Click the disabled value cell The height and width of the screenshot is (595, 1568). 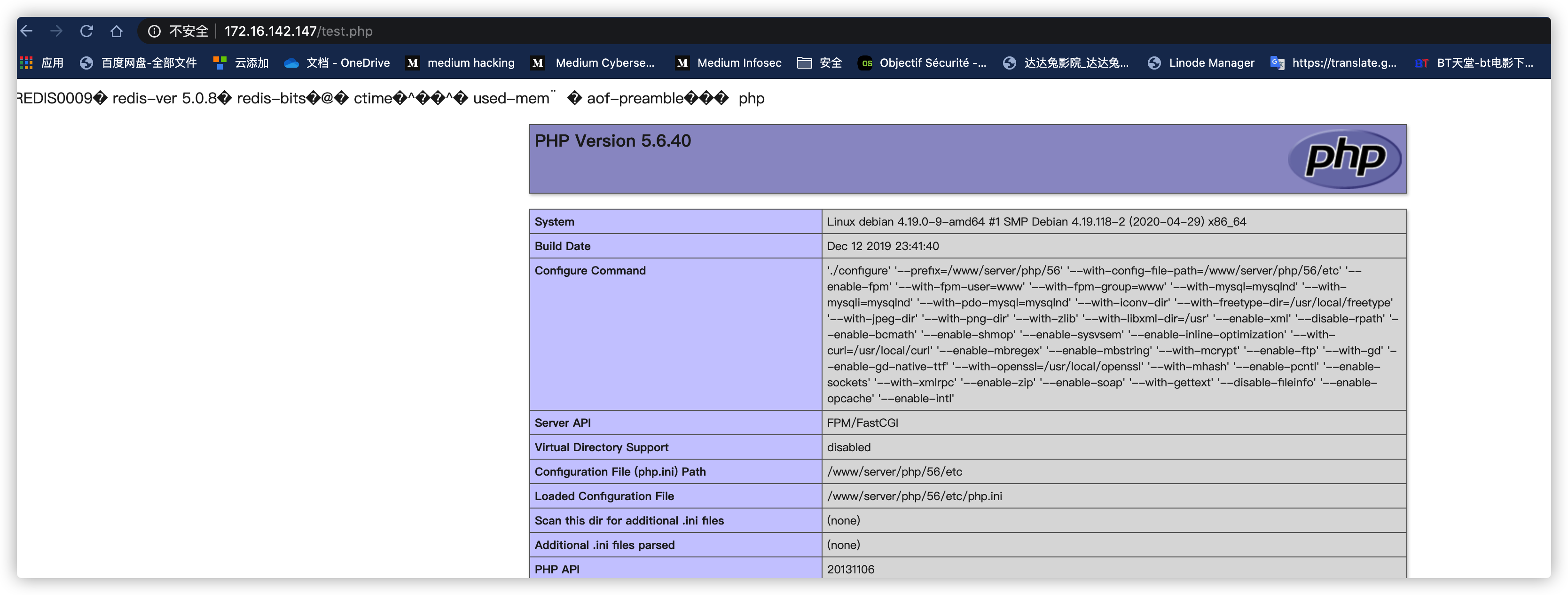tap(1114, 446)
